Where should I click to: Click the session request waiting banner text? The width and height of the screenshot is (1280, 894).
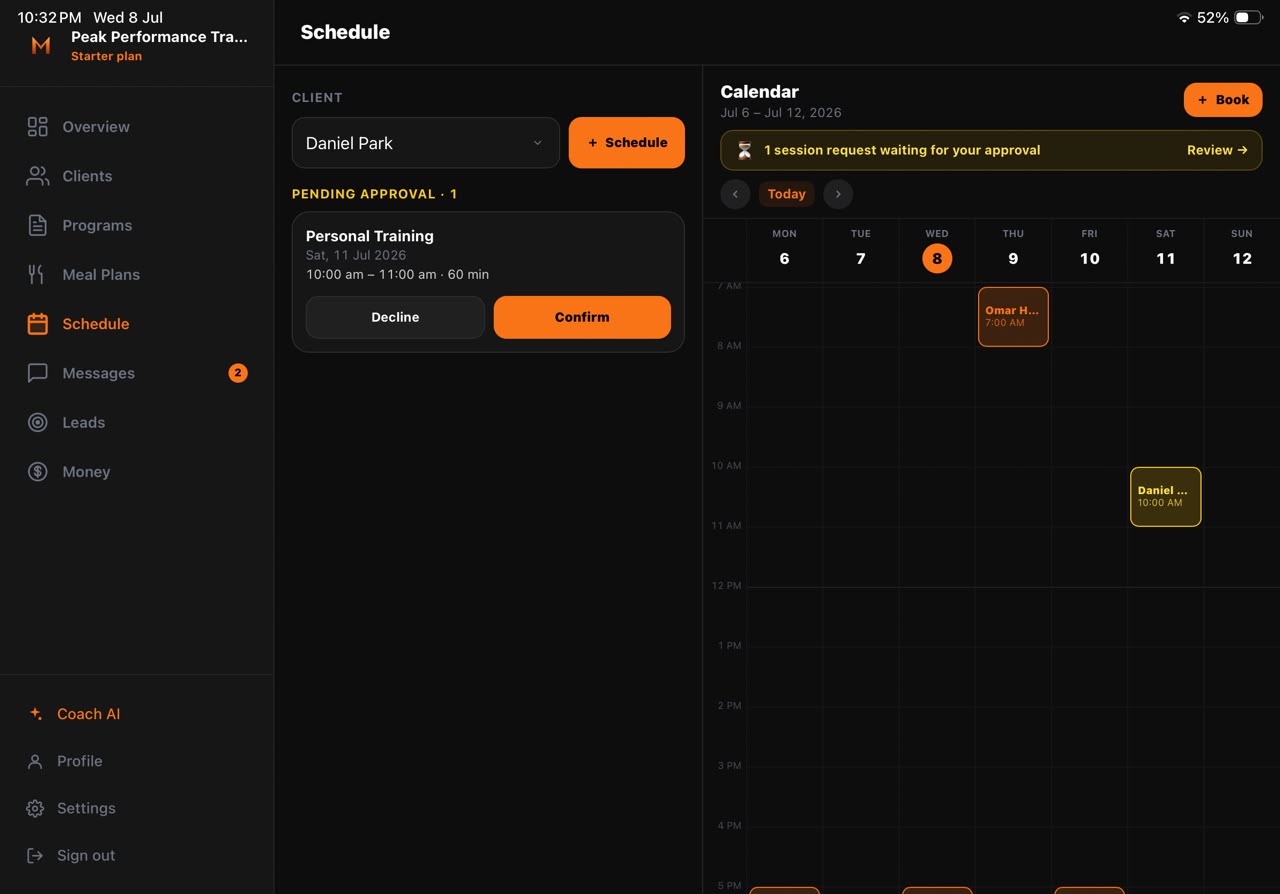[x=902, y=150]
